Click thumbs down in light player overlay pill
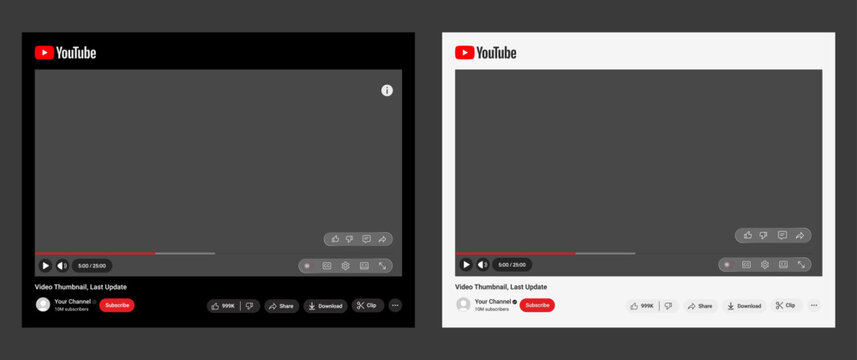The image size is (857, 360). [764, 235]
